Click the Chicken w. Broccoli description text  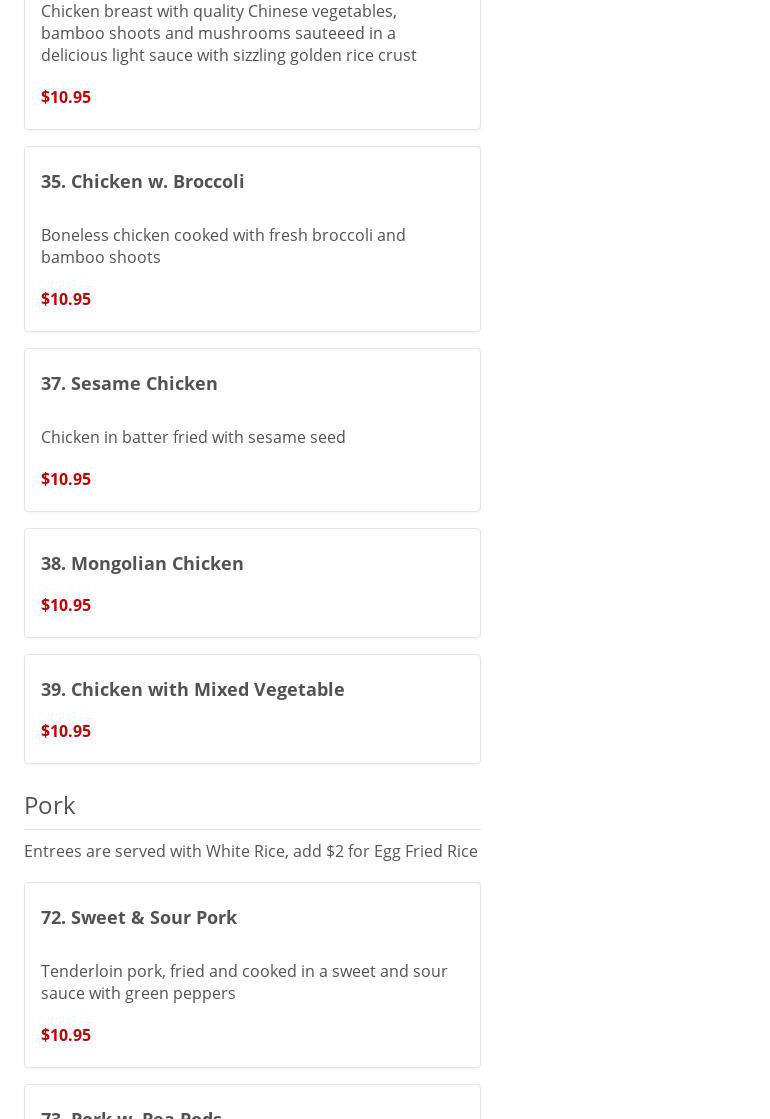(x=222, y=246)
